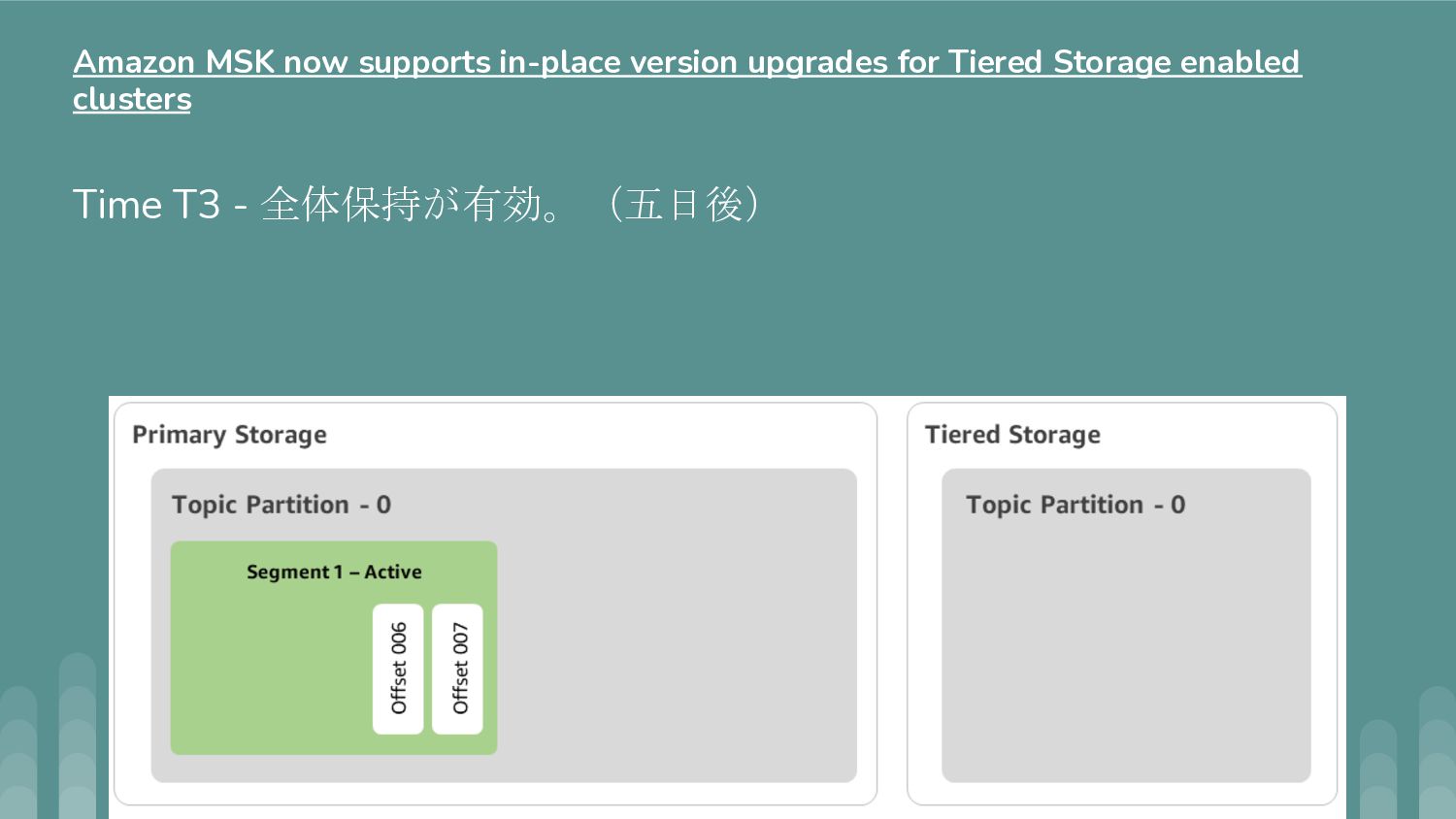Click Topic Partition - 0 label under Primary Storage

pos(281,505)
